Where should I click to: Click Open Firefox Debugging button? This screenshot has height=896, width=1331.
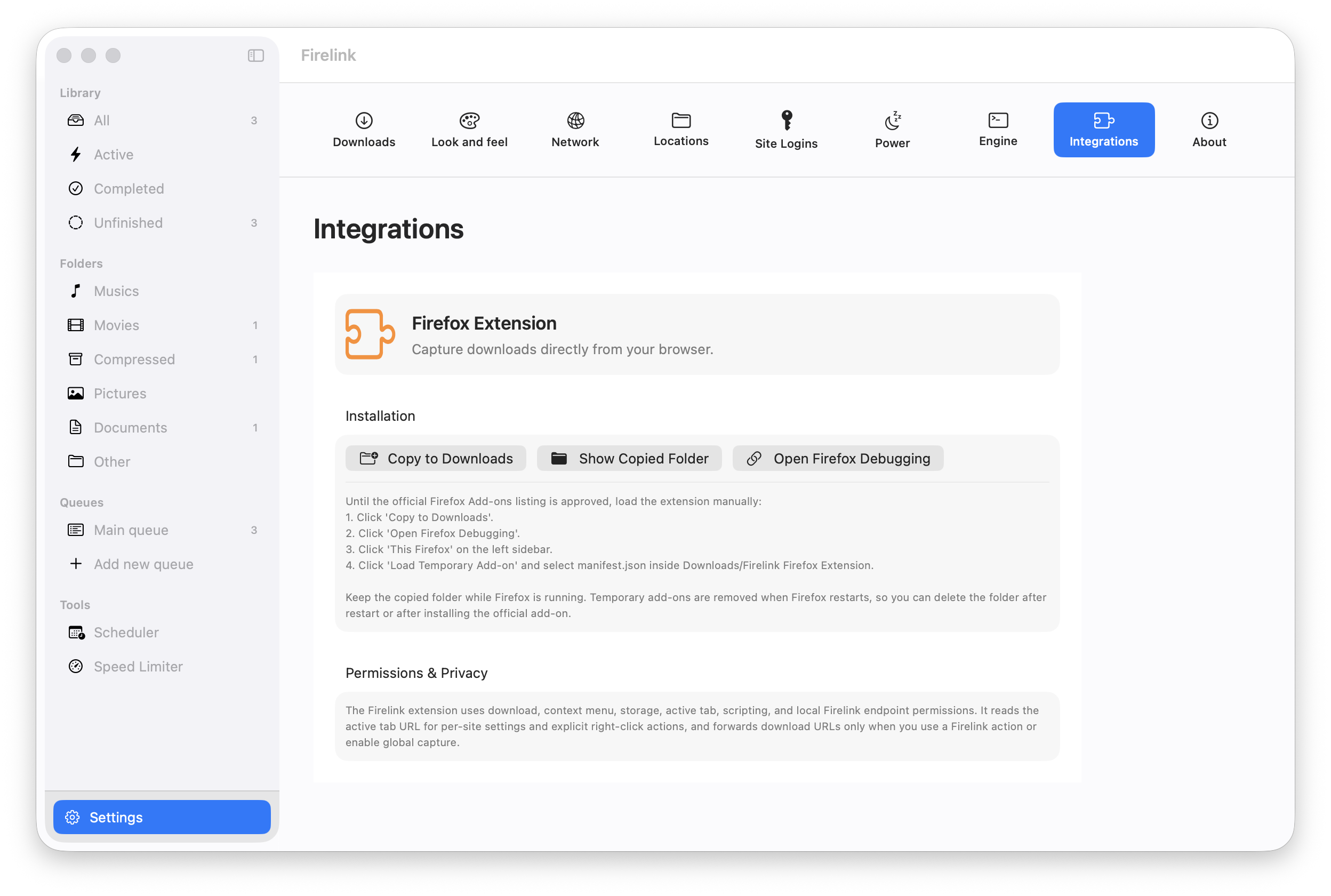pyautogui.click(x=838, y=458)
